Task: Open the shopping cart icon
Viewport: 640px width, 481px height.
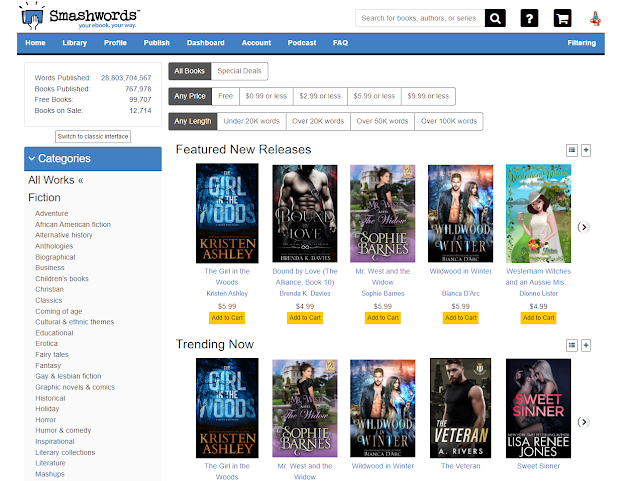Action: pos(562,18)
